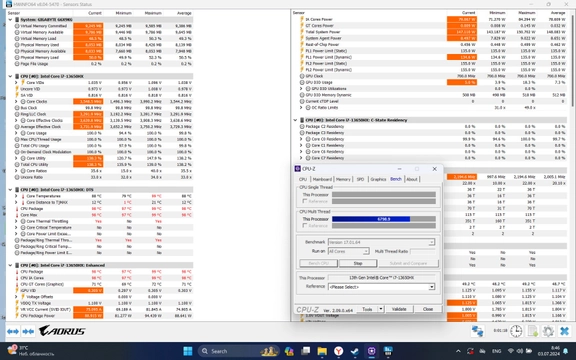Expand the OC Ratio Limits row
The width and height of the screenshot is (576, 360).
pos(301,108)
